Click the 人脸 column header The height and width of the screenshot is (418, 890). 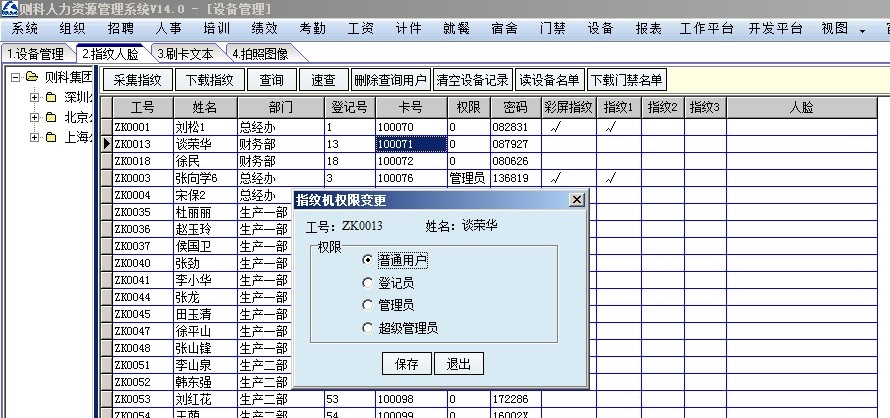[801, 107]
